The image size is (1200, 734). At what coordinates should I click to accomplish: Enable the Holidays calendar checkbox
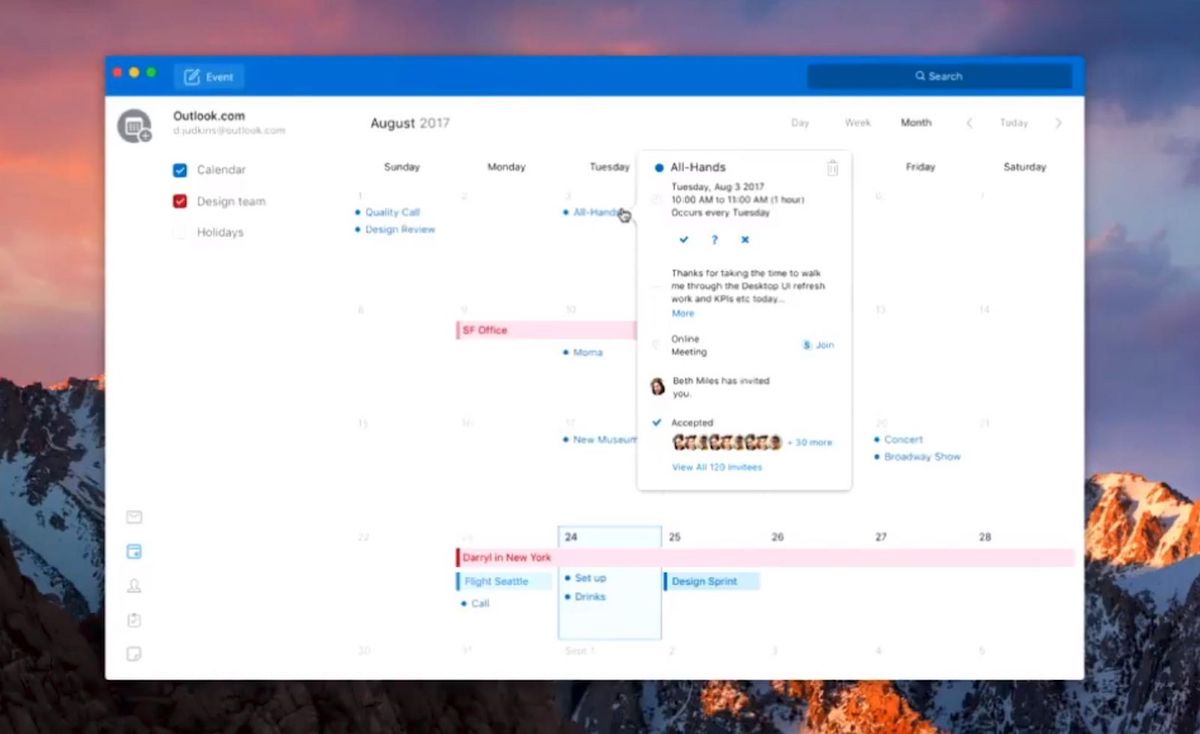(x=180, y=232)
